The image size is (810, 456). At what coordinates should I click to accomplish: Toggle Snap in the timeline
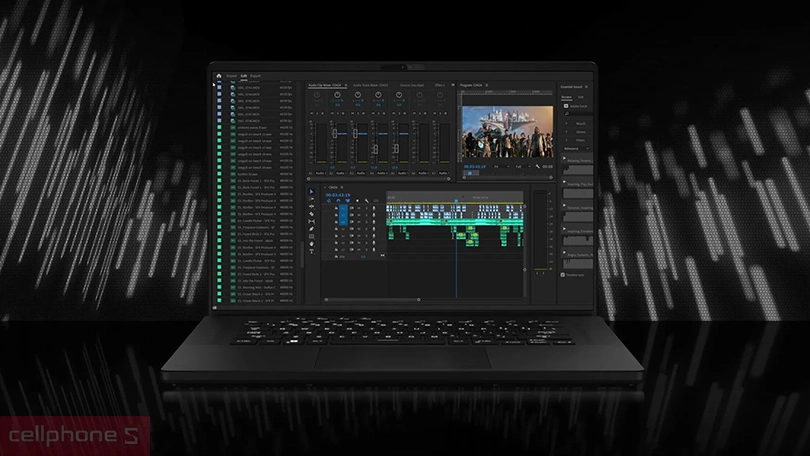(x=338, y=201)
